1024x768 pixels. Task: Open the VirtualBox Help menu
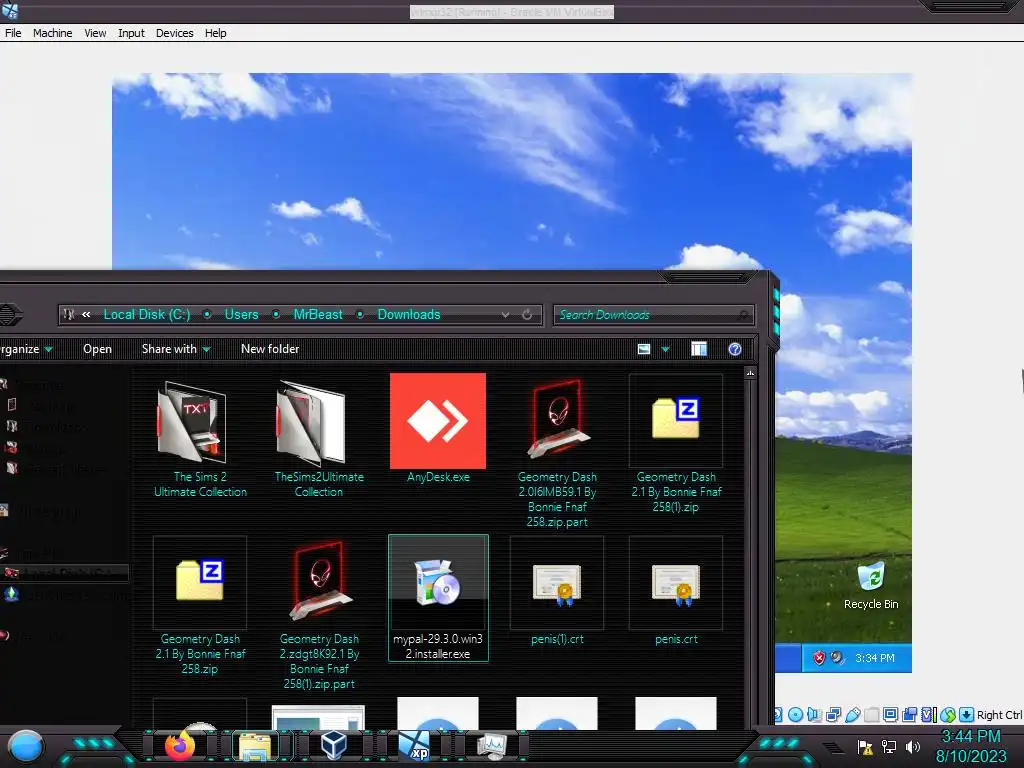(x=216, y=33)
